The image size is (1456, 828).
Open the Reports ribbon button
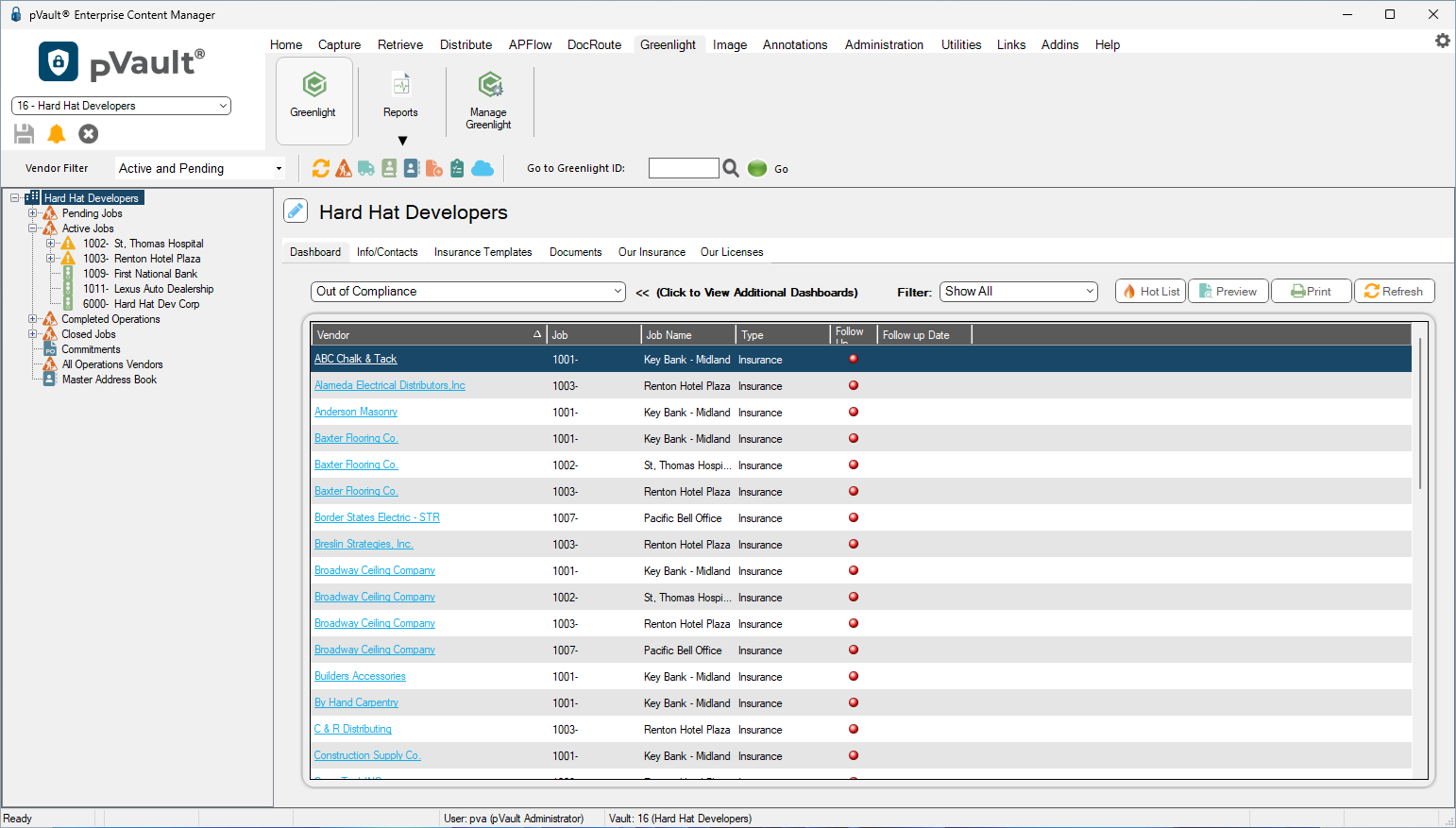click(x=400, y=95)
